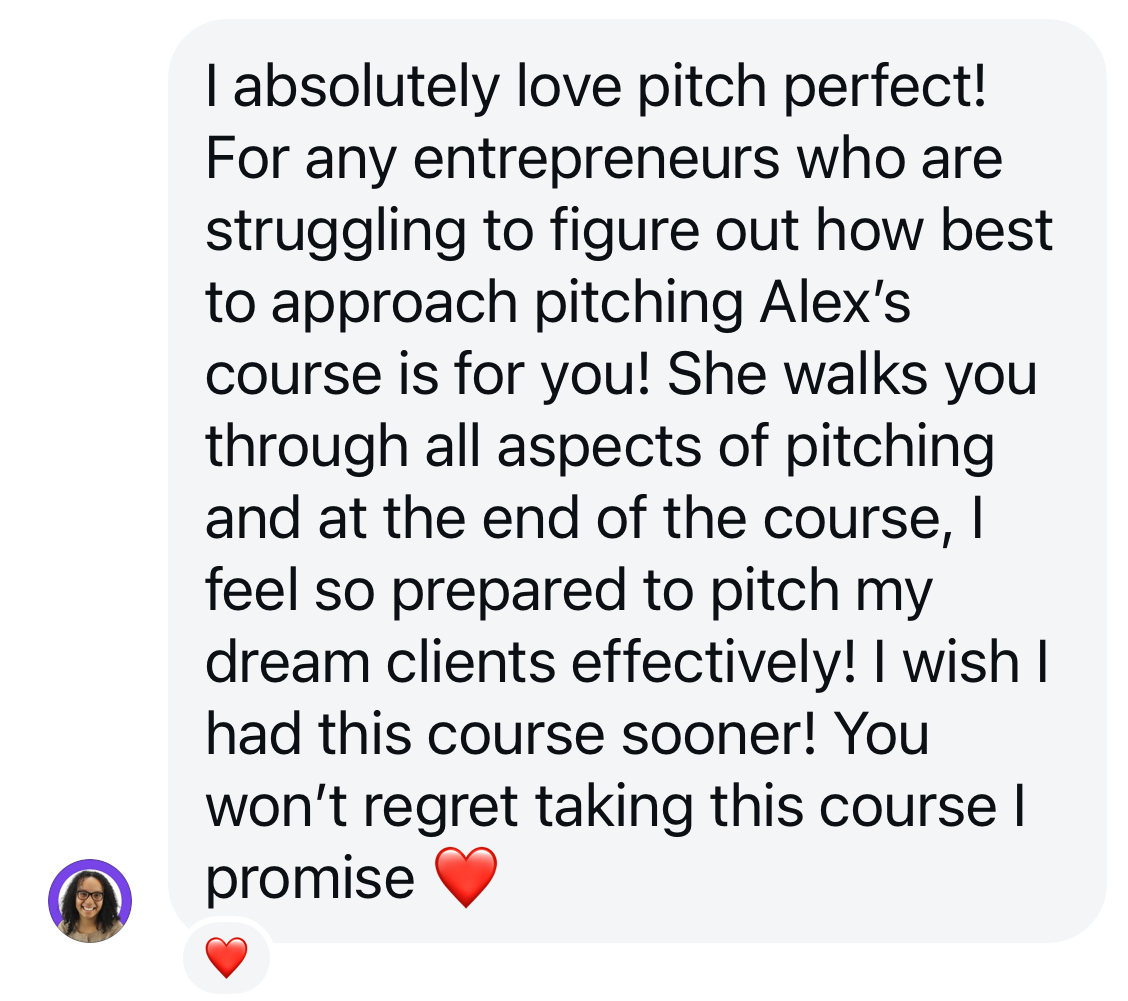Click the phrase 'pitch perfect!' in first line
This screenshot has height=1001, width=1128.
811,88
